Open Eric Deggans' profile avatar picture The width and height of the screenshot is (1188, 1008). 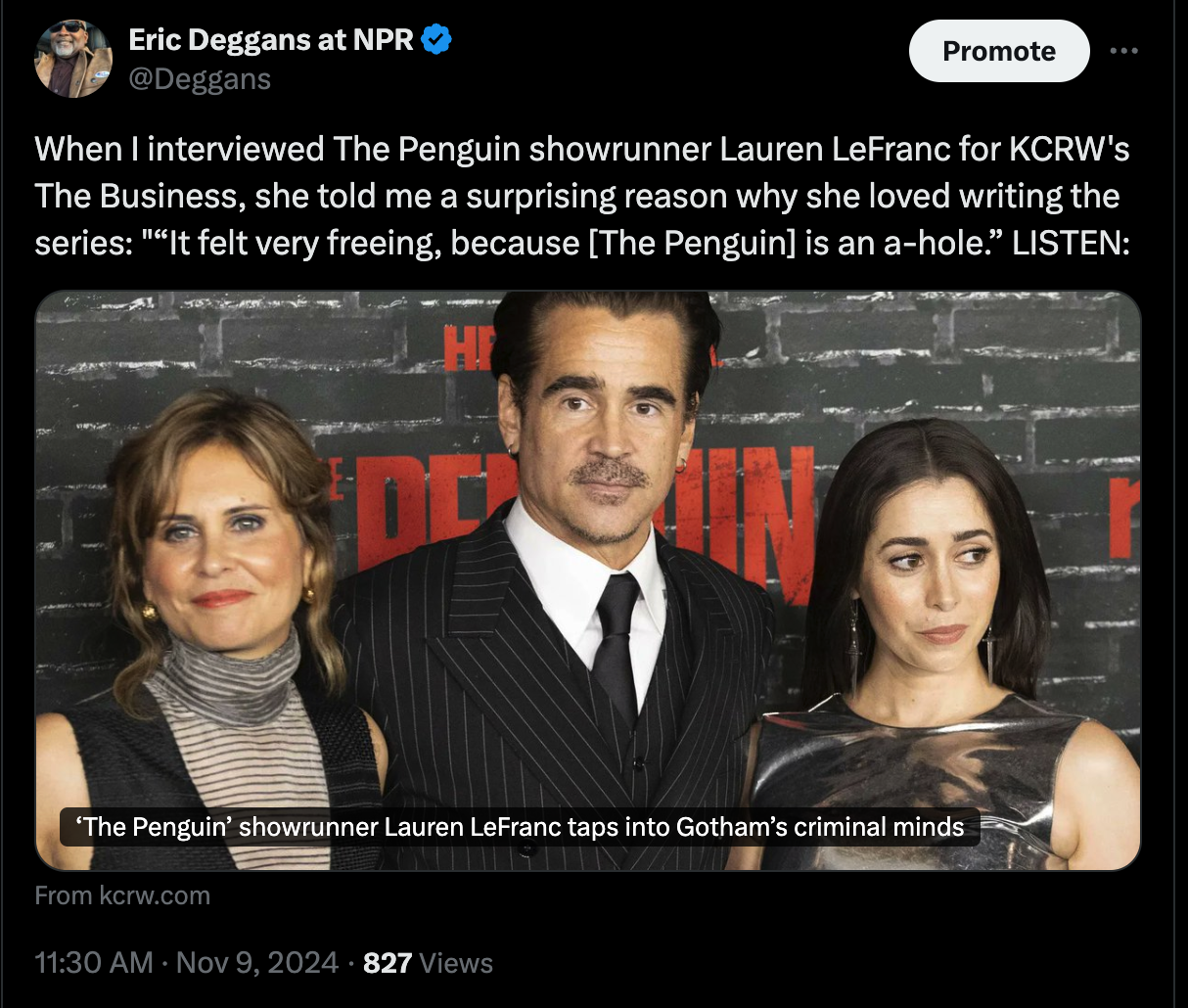(x=73, y=59)
